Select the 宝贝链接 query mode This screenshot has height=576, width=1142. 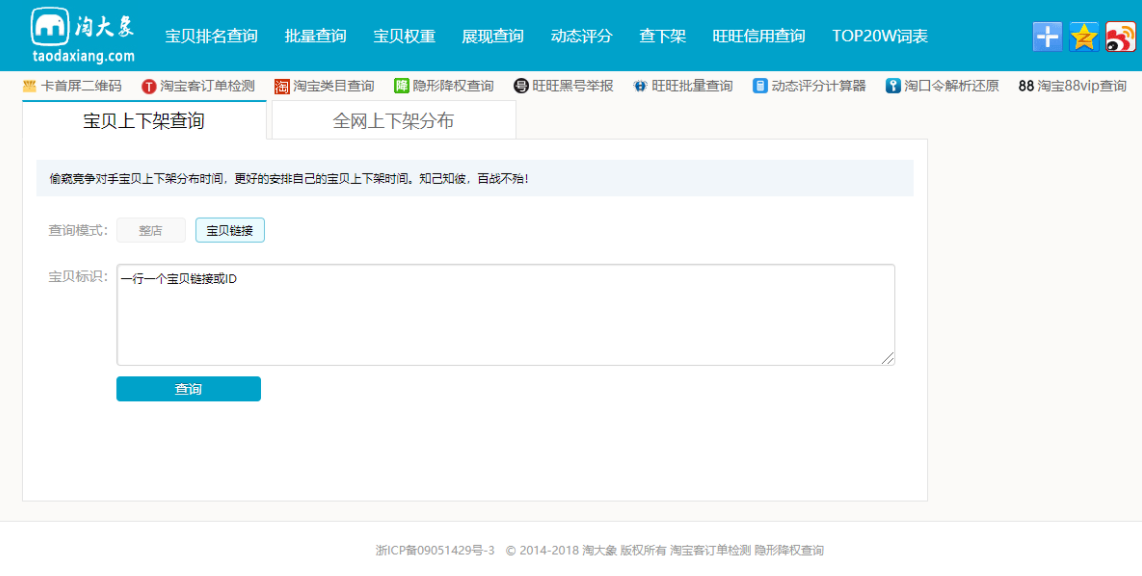click(230, 230)
